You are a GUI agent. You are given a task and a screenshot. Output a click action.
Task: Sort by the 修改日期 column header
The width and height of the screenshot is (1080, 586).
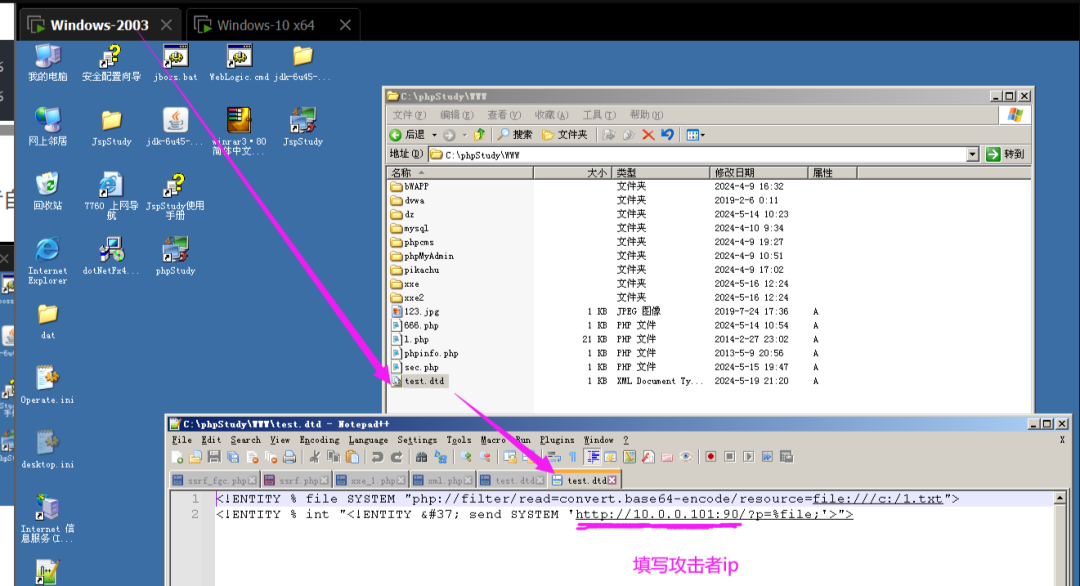pyautogui.click(x=758, y=173)
